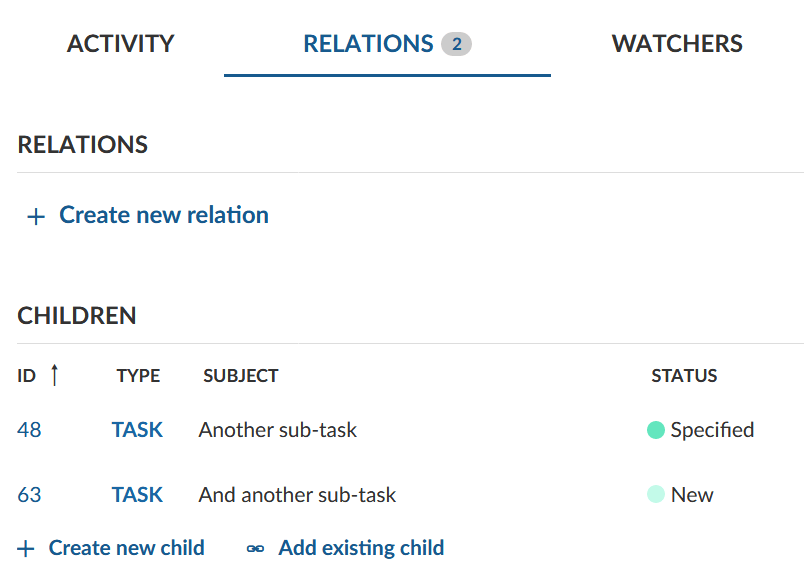Click the light green New status dot
Screen dimensions: 811x582
coord(656,494)
